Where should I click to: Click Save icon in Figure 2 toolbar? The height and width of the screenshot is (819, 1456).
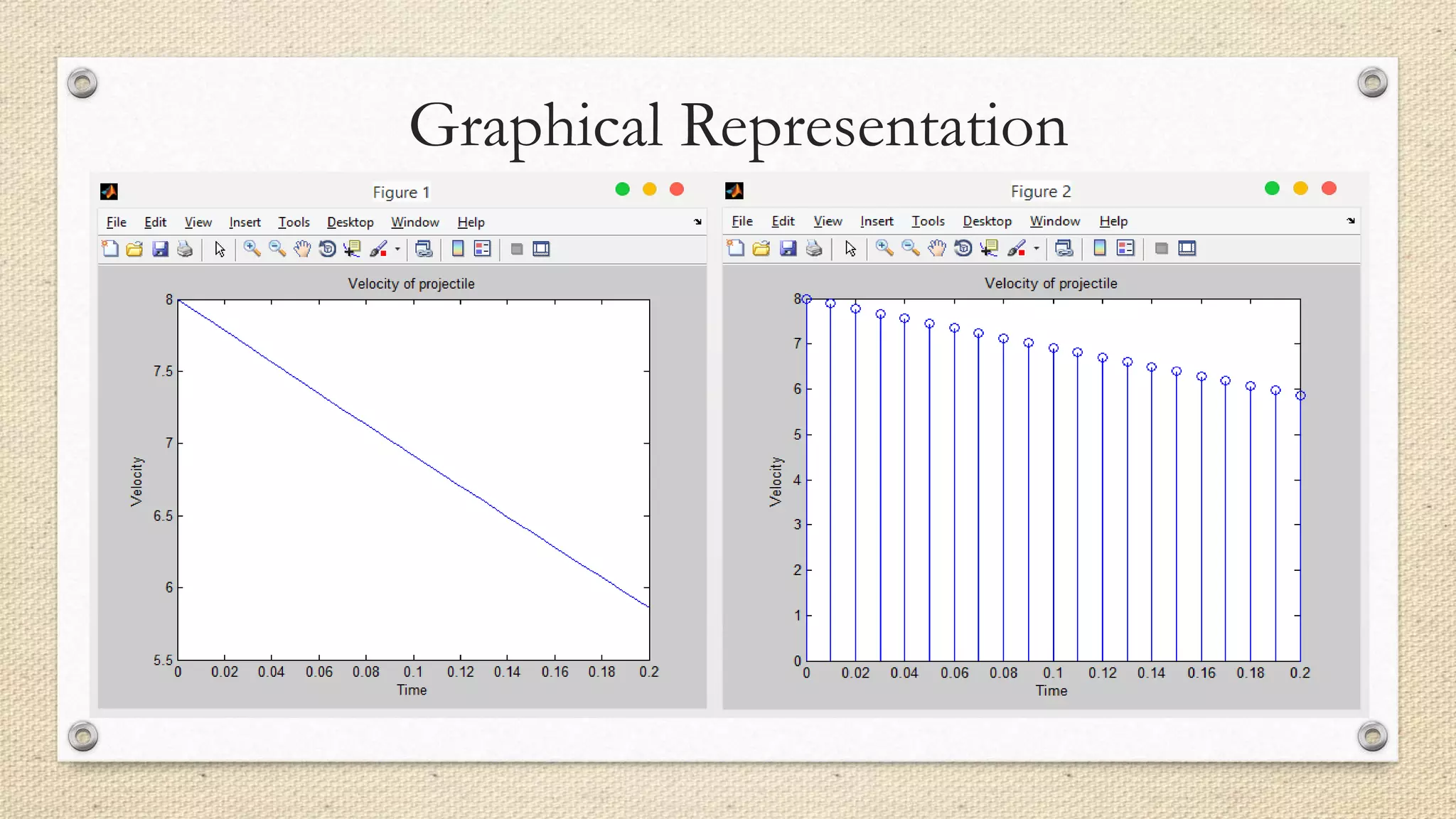tap(788, 248)
